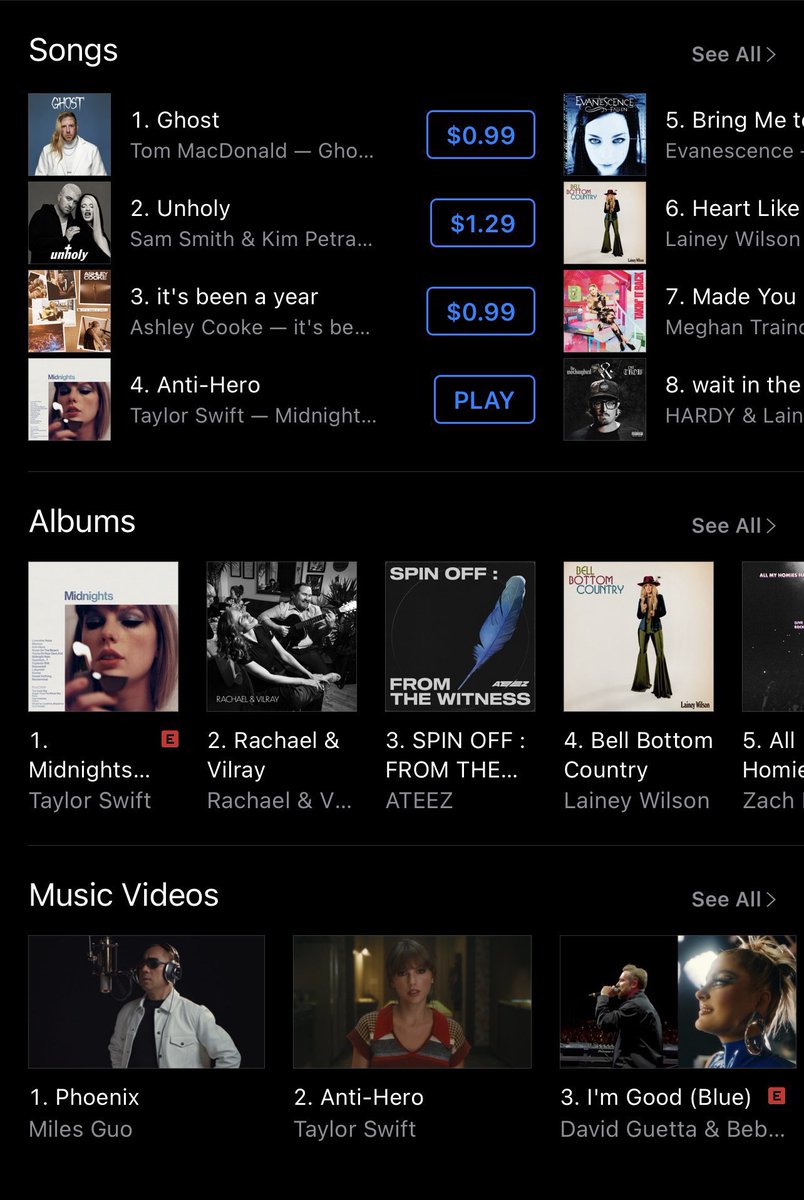Open the Unholy cover art
Screen dimensions: 804x1200
[69, 223]
